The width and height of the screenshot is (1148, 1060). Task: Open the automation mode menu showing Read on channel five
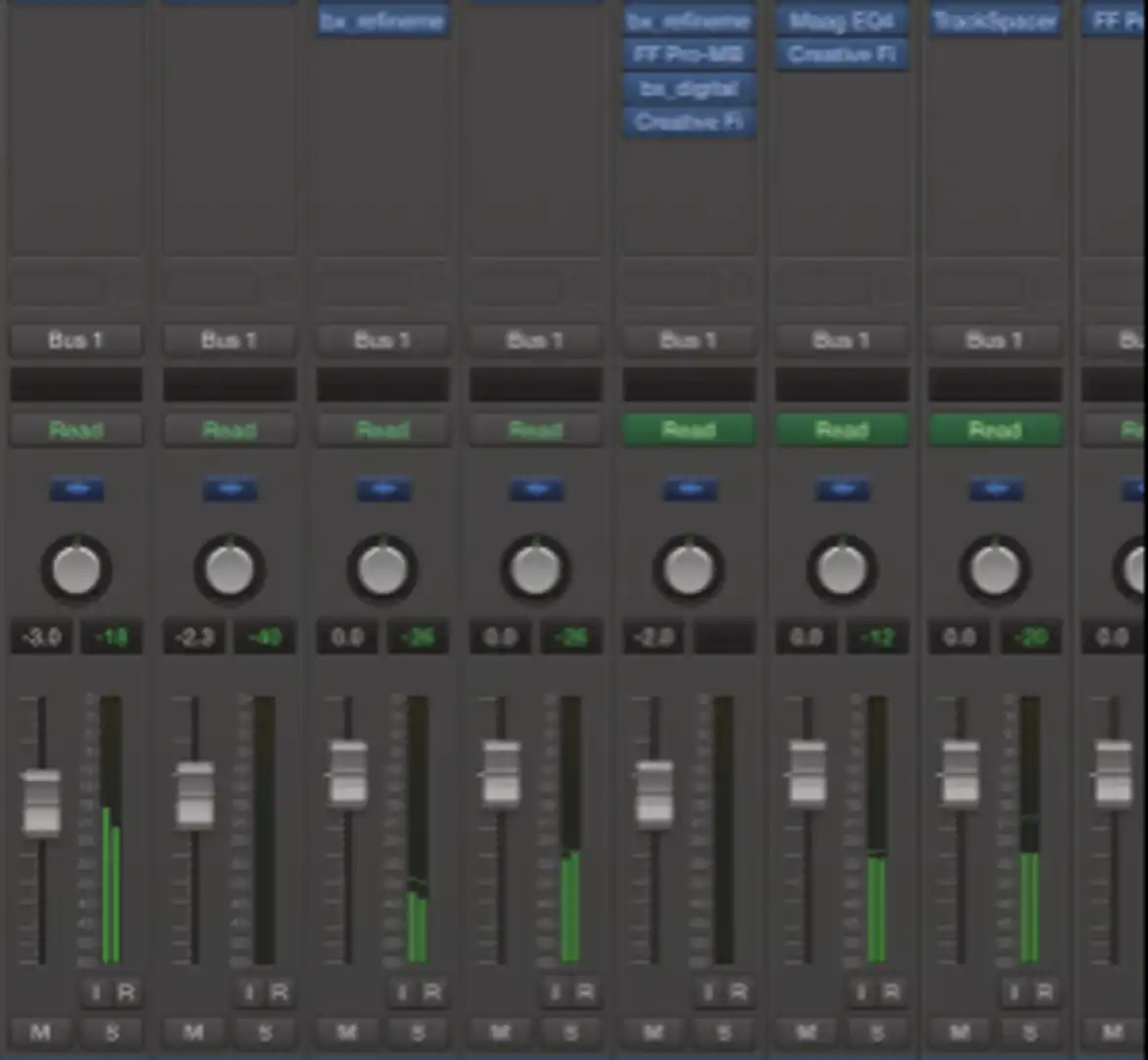coord(688,429)
